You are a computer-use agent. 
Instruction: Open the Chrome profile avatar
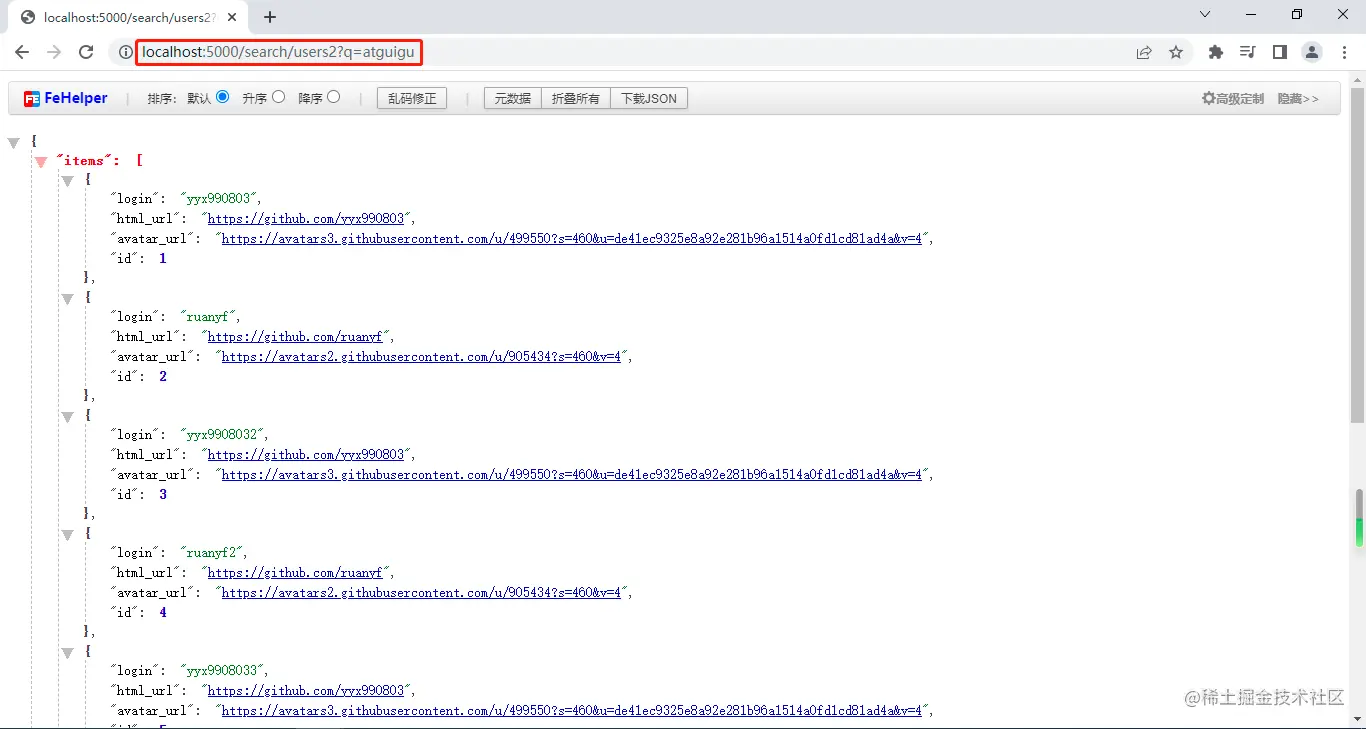tap(1312, 52)
